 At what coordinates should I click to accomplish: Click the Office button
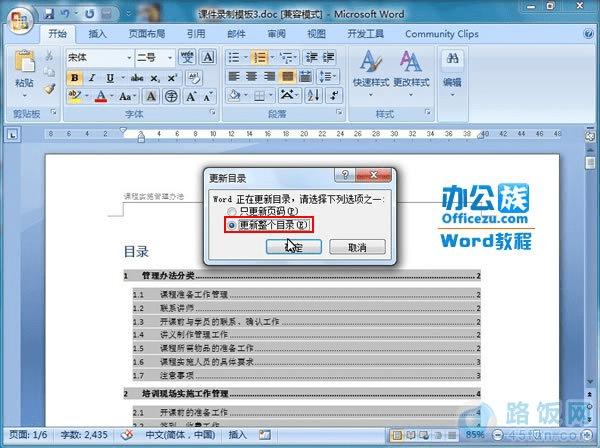[x=20, y=20]
